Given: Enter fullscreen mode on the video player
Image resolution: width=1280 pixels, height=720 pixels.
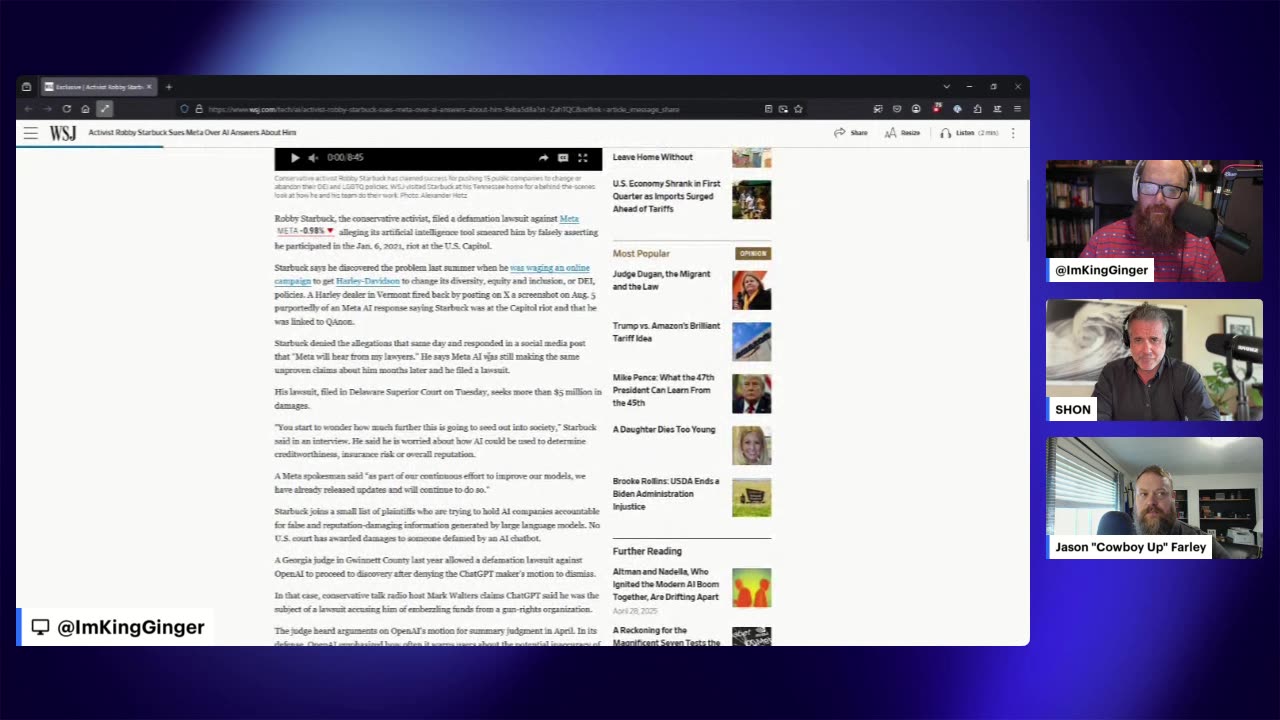Looking at the screenshot, I should point(583,157).
